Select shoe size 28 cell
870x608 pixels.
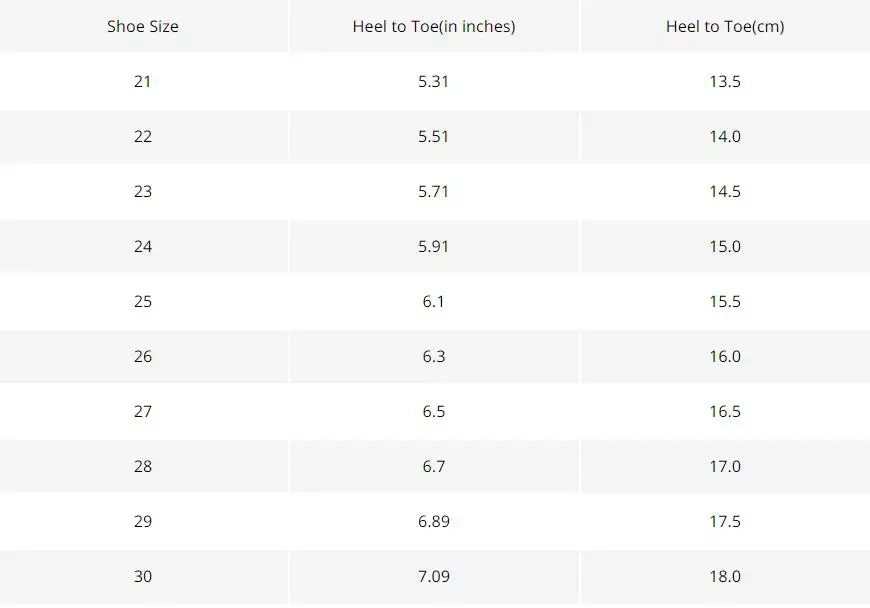[143, 466]
